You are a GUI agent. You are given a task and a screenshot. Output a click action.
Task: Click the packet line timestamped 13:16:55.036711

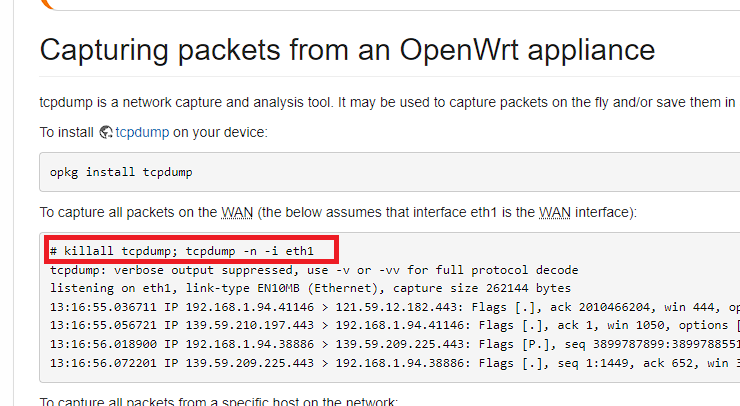(395, 307)
